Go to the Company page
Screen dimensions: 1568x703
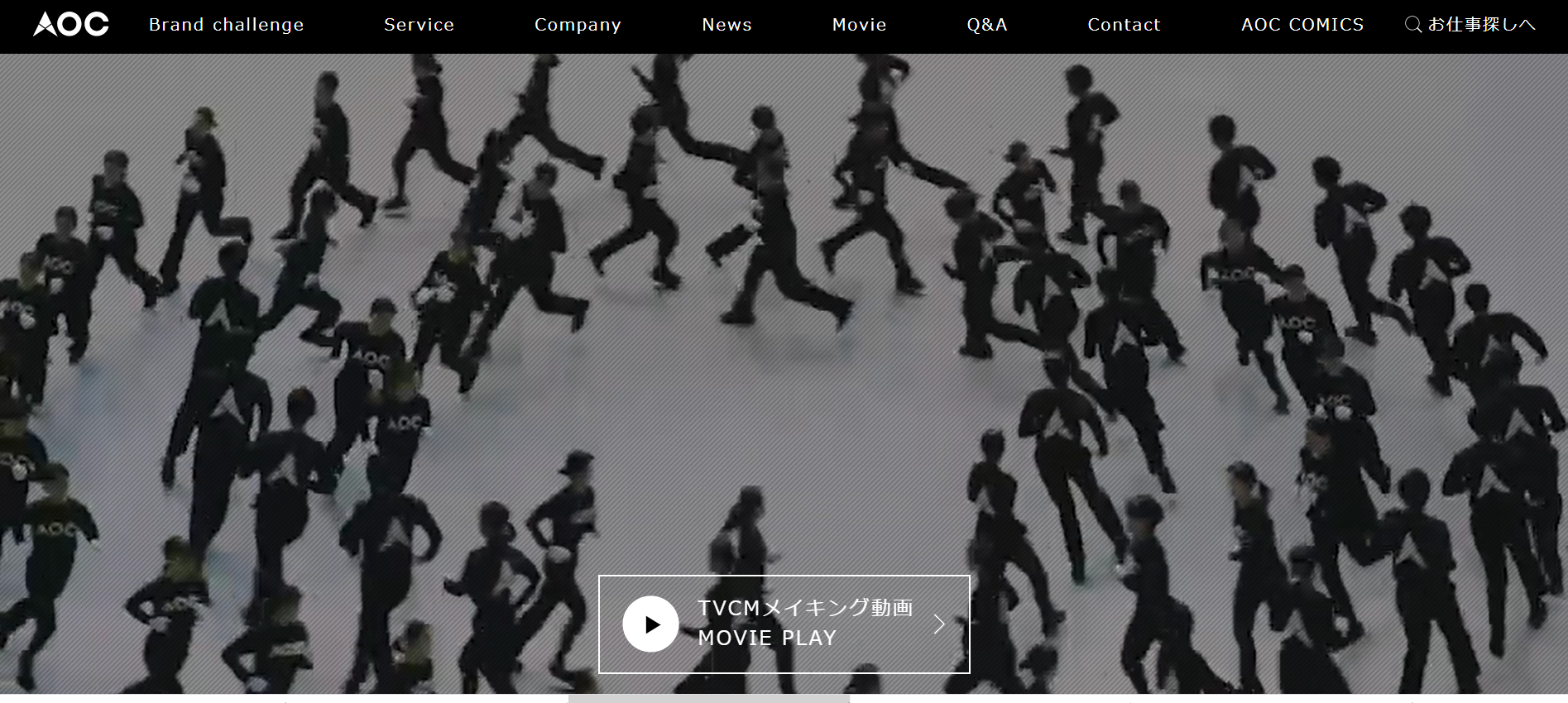(x=578, y=25)
